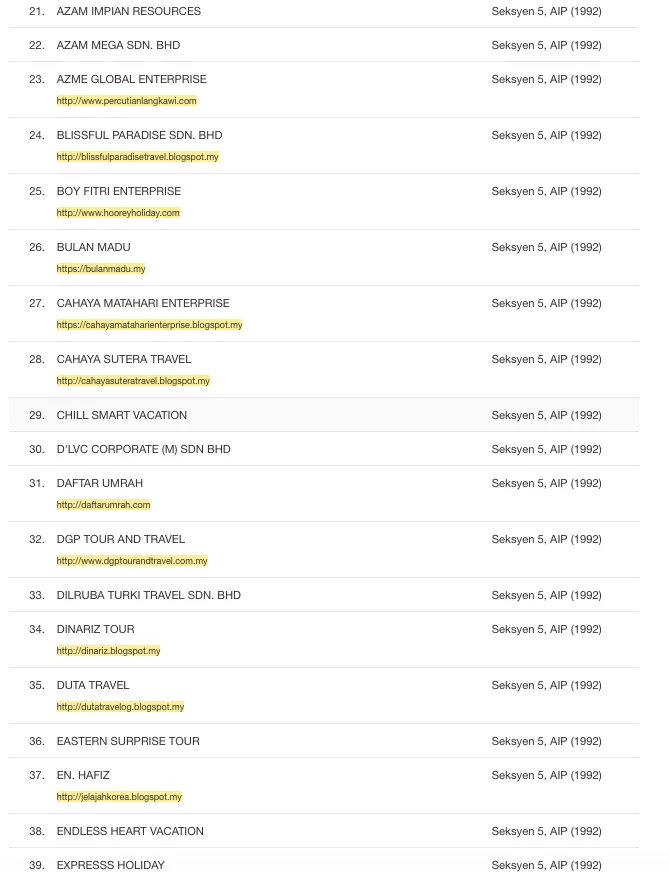The height and width of the screenshot is (872, 669).
Task: Click the cahayasuteratravel.blogspot.my link
Action: (x=133, y=381)
